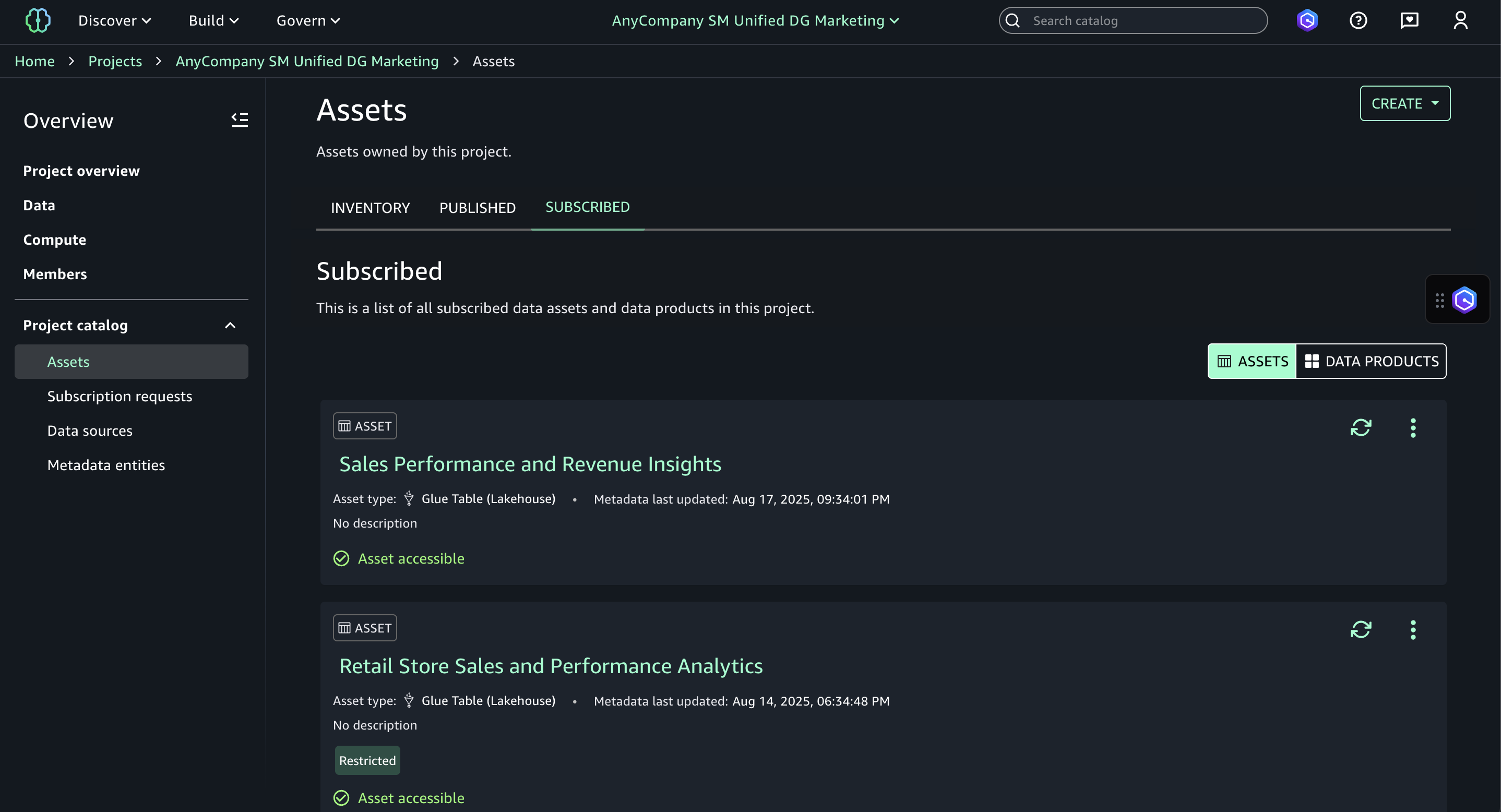Click the Restricted badge on Retail Store asset
The width and height of the screenshot is (1501, 812).
coord(367,760)
